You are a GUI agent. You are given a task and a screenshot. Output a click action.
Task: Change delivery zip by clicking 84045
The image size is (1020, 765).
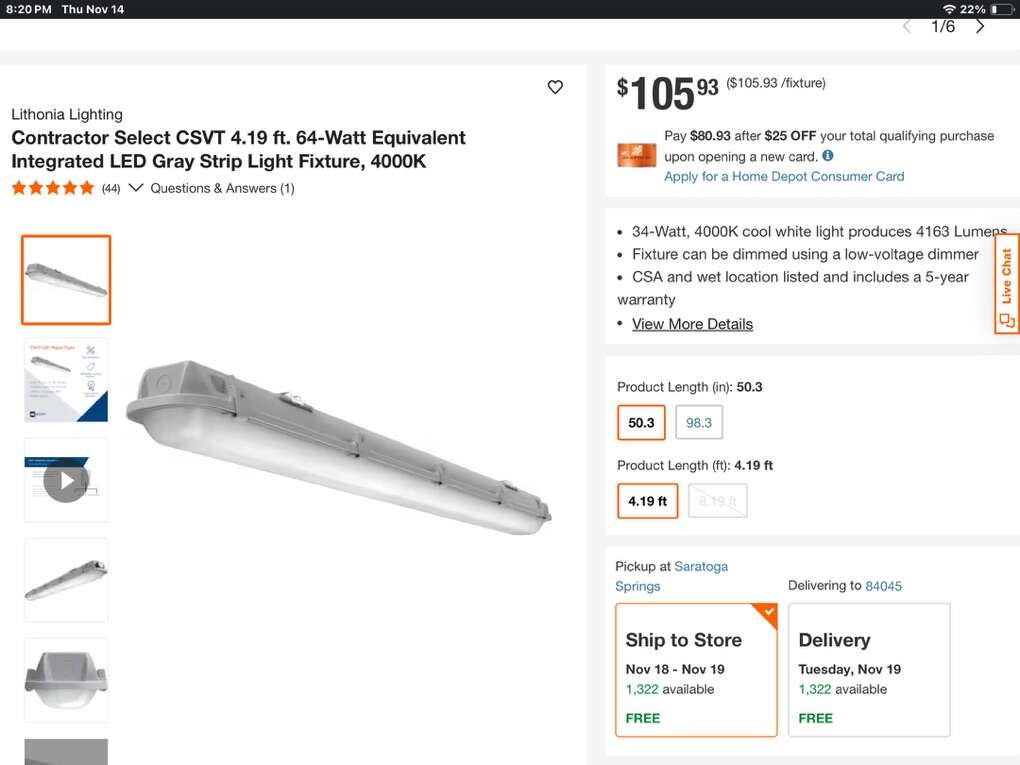coord(884,585)
